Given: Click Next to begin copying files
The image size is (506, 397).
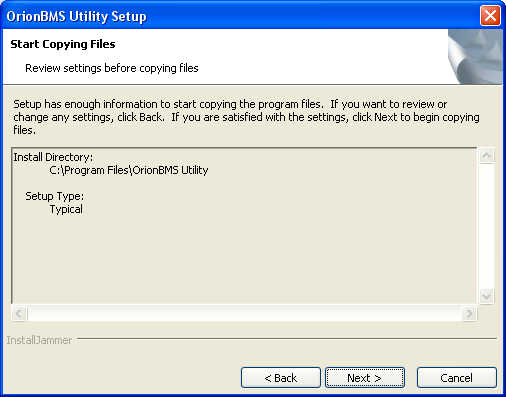Looking at the screenshot, I should tap(365, 378).
